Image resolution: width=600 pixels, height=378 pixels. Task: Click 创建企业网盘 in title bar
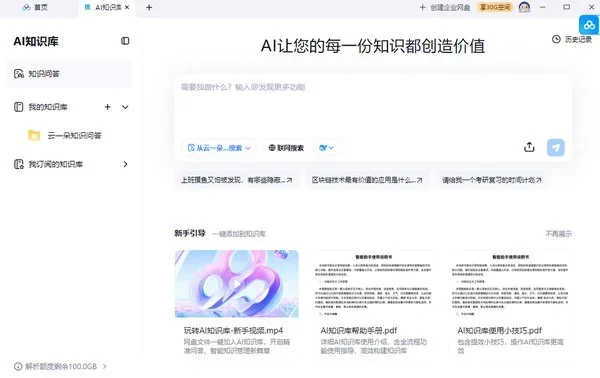[x=445, y=7]
